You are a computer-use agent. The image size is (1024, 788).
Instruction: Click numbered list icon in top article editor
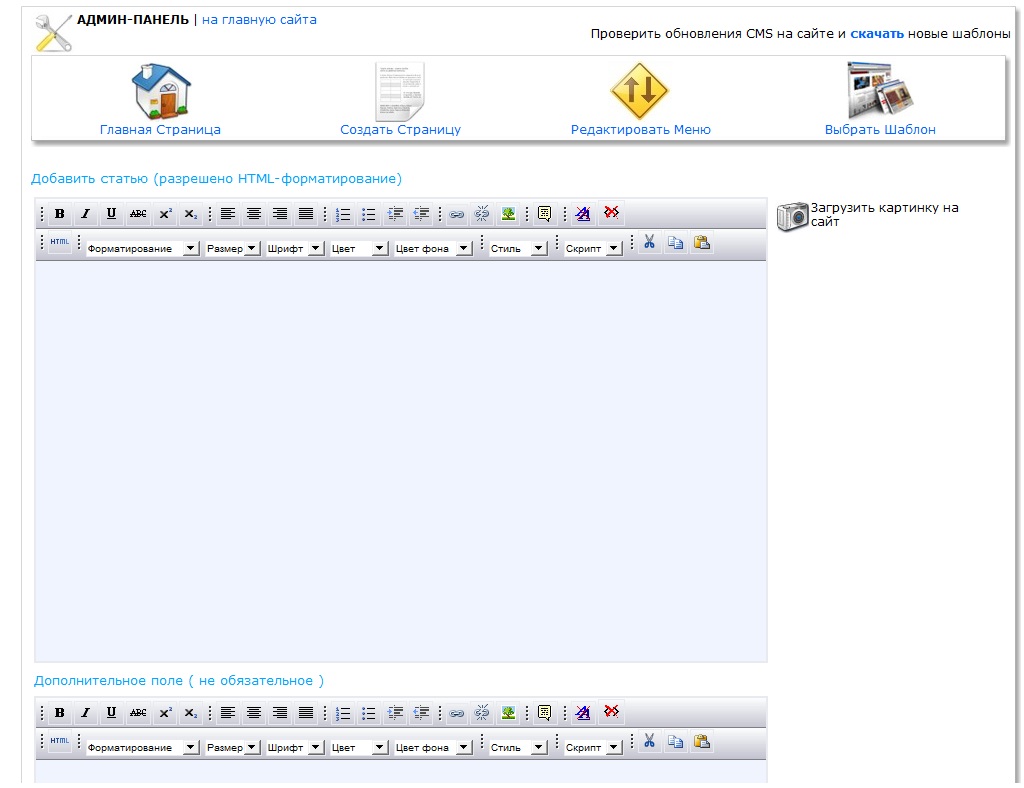[x=343, y=213]
